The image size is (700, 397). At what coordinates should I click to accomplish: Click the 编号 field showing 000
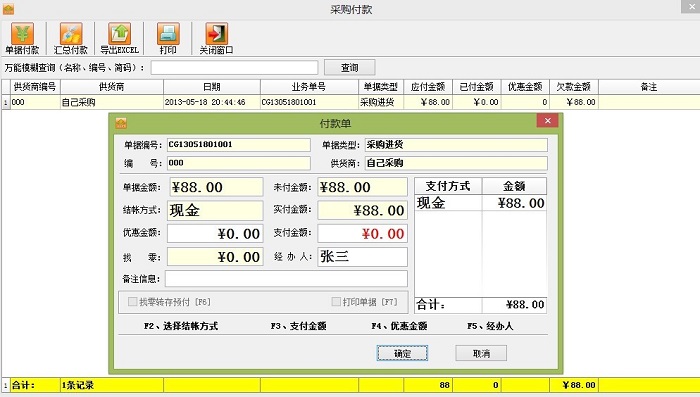tap(239, 163)
